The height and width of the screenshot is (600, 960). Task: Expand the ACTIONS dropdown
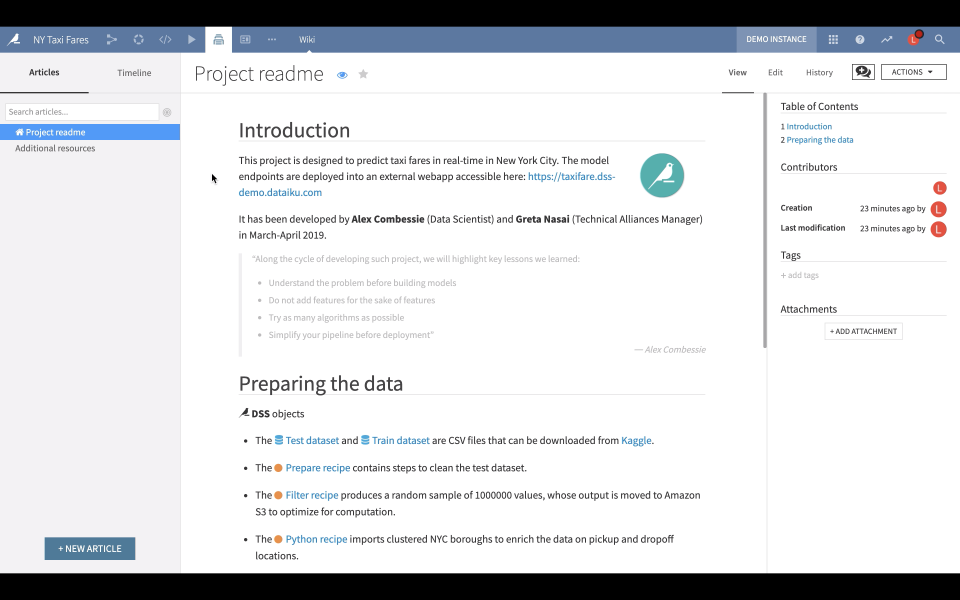pos(913,72)
